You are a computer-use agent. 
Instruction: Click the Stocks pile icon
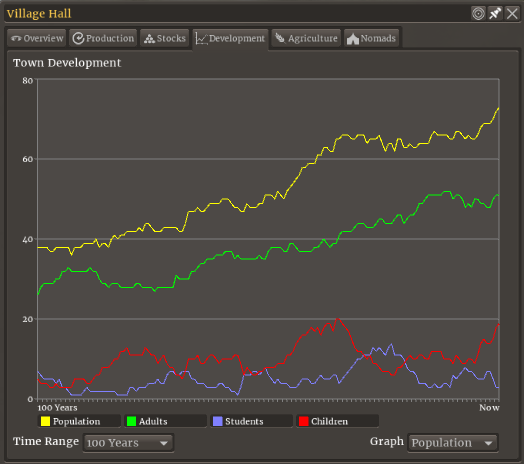[149, 39]
